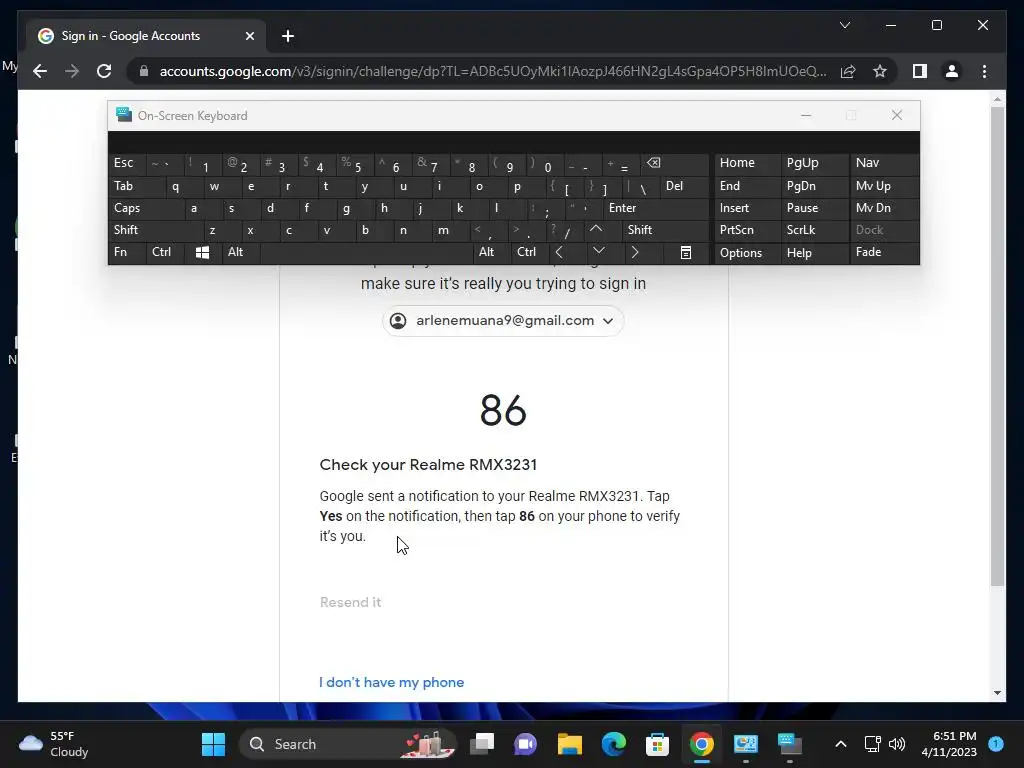Viewport: 1024px width, 768px height.
Task: Toggle the left Ctrl key
Action: click(165, 253)
